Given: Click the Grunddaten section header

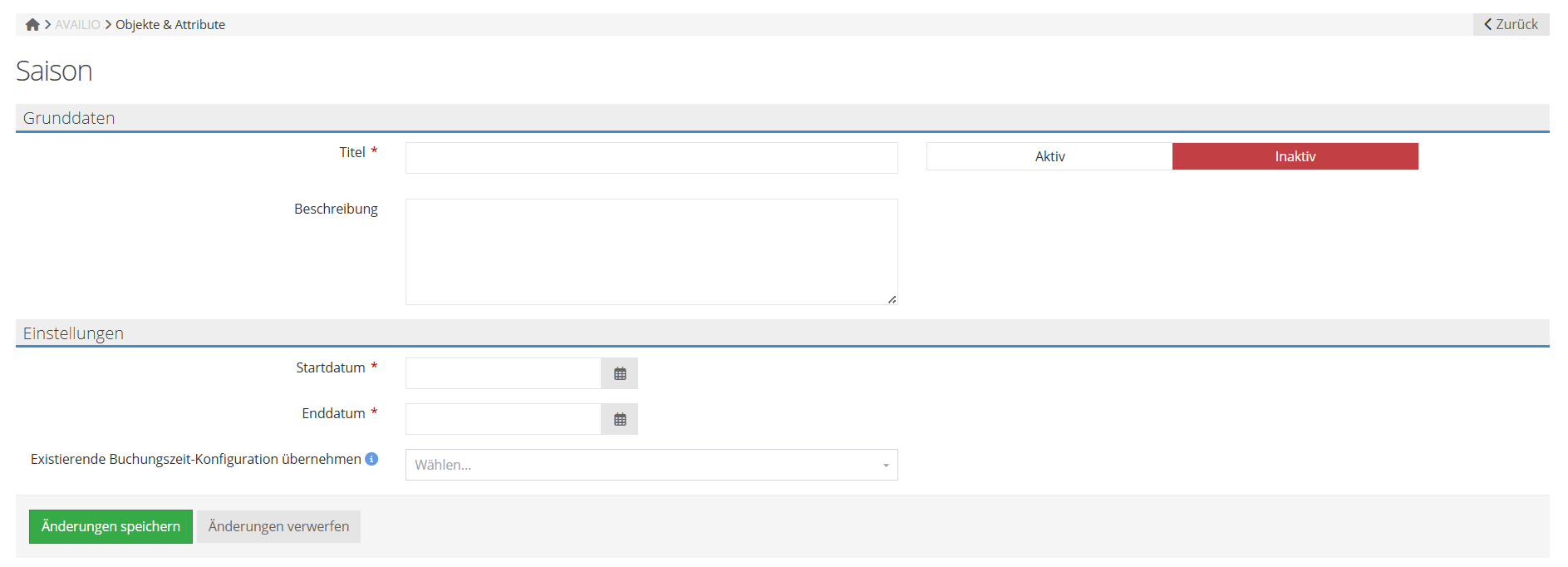Looking at the screenshot, I should (x=69, y=118).
